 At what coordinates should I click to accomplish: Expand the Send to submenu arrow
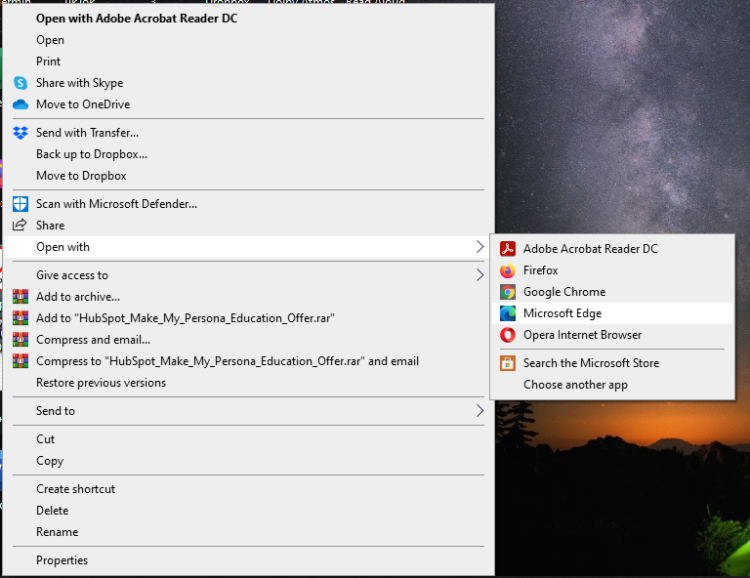point(479,411)
